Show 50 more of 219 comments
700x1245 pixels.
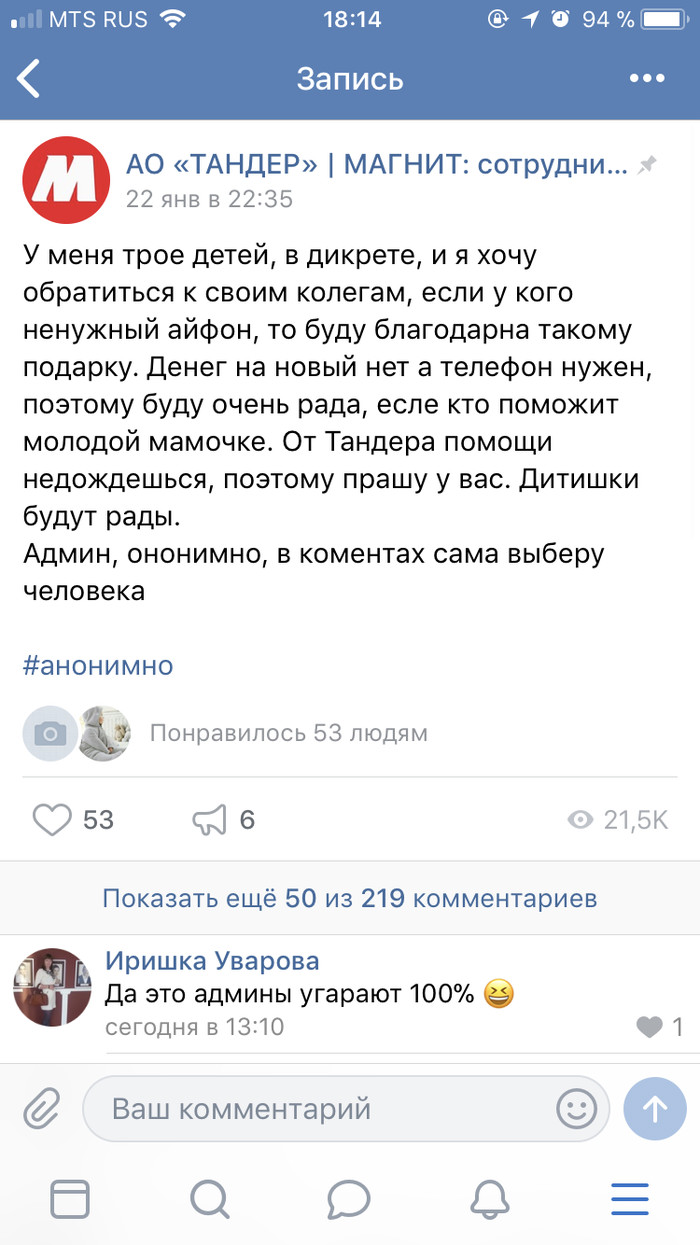[x=349, y=898]
